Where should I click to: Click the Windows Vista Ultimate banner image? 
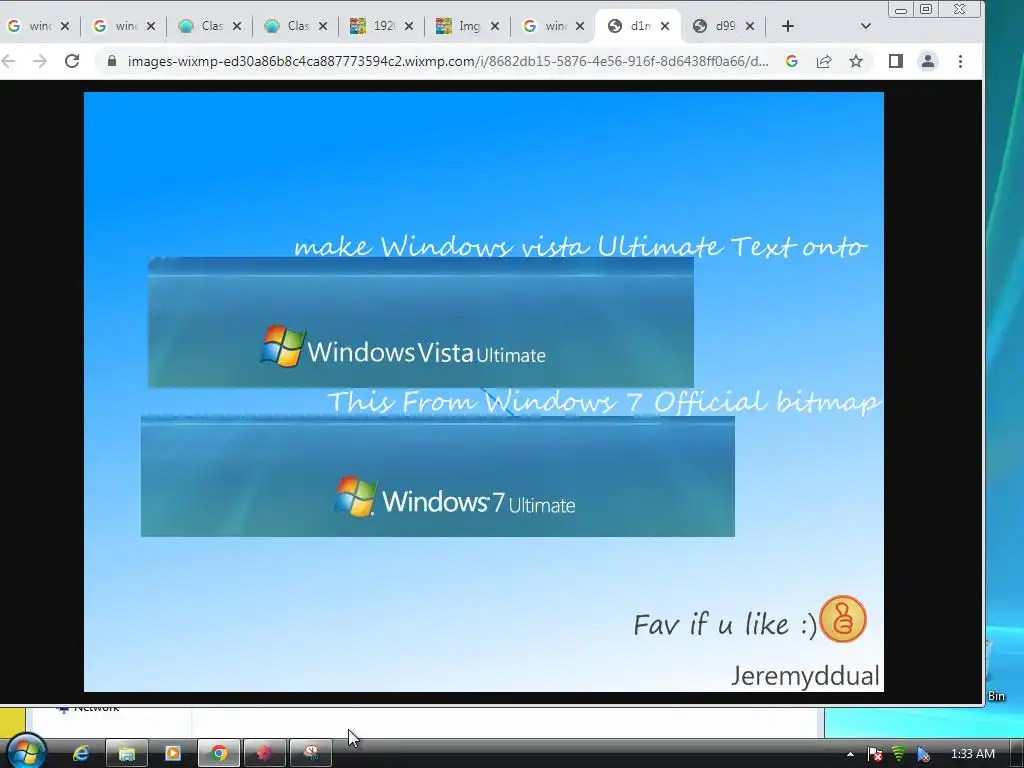click(x=421, y=322)
